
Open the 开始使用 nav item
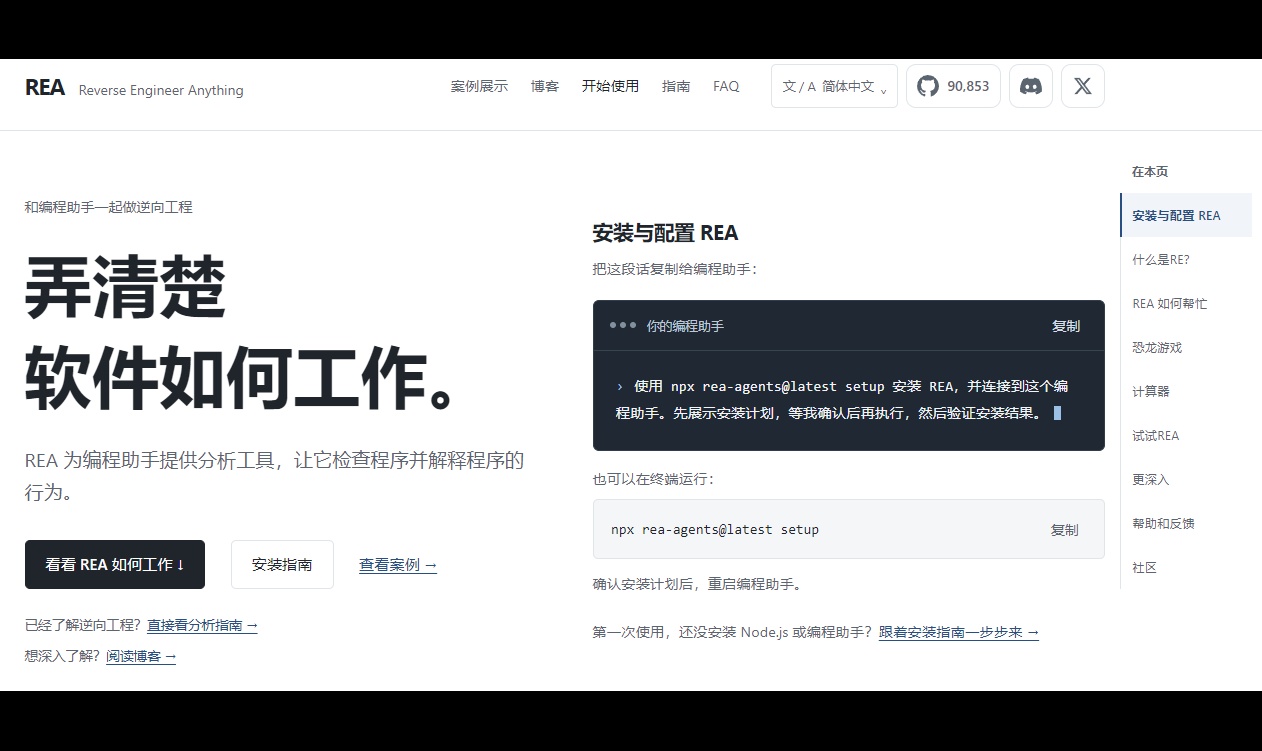[610, 86]
